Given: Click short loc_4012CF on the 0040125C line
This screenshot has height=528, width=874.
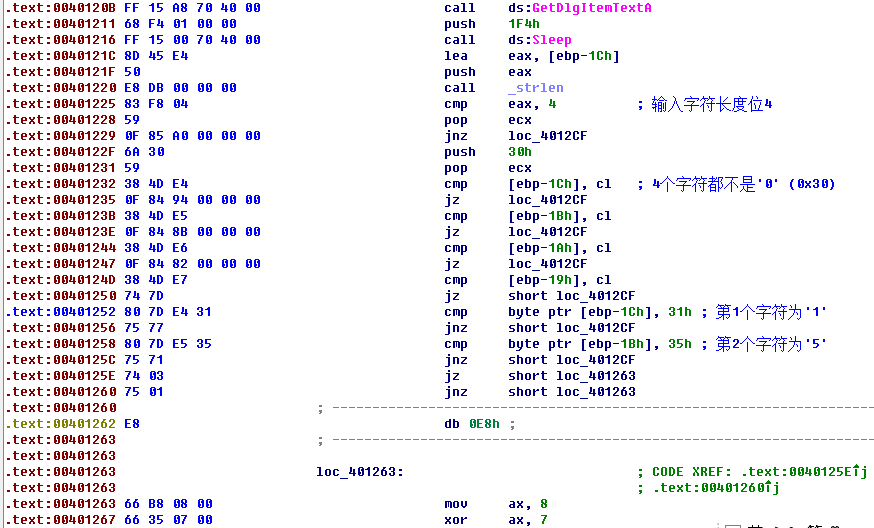Looking at the screenshot, I should (571, 360).
